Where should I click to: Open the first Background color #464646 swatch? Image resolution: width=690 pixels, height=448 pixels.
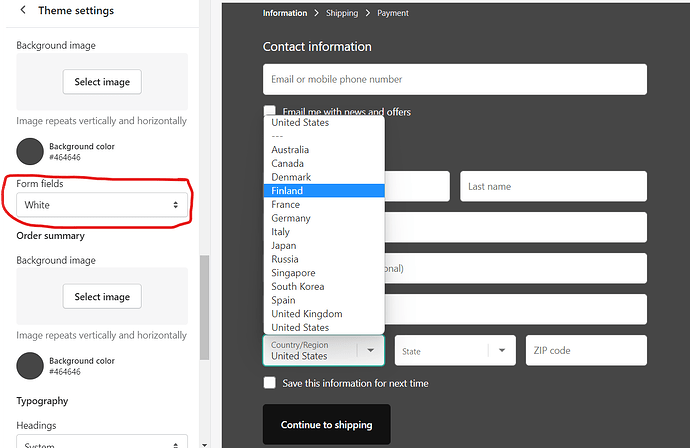pyautogui.click(x=30, y=151)
